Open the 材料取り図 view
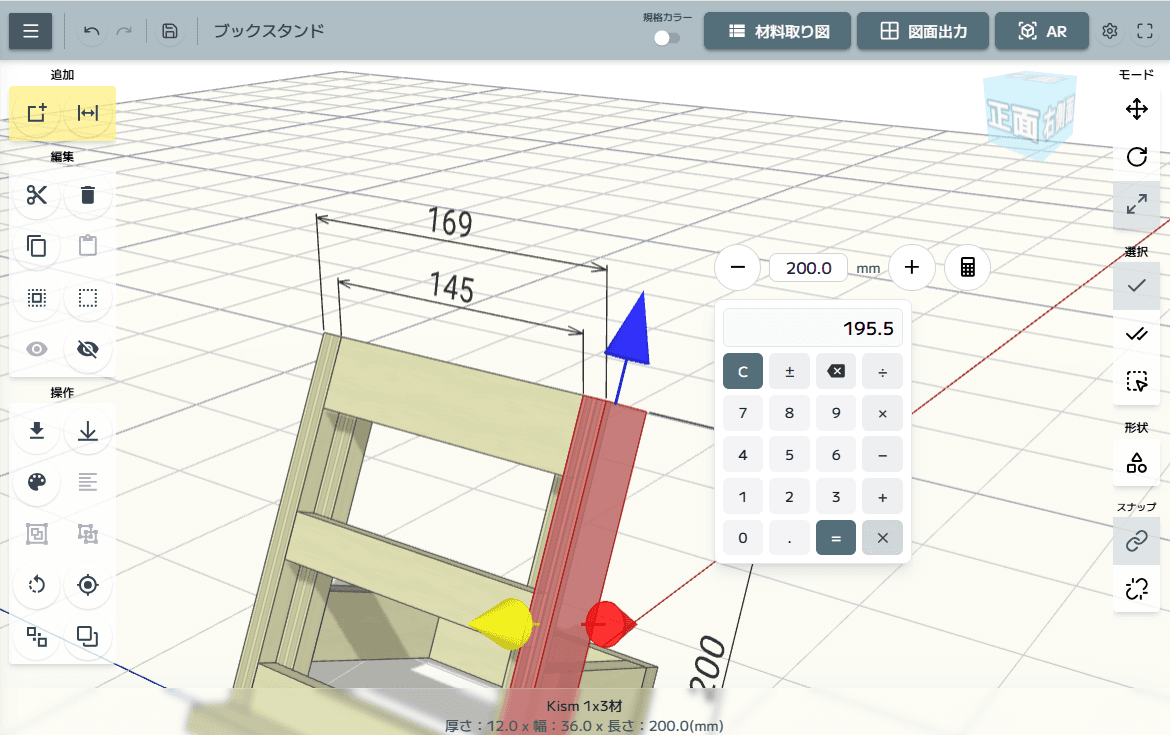Image resolution: width=1170 pixels, height=735 pixels. pos(777,31)
